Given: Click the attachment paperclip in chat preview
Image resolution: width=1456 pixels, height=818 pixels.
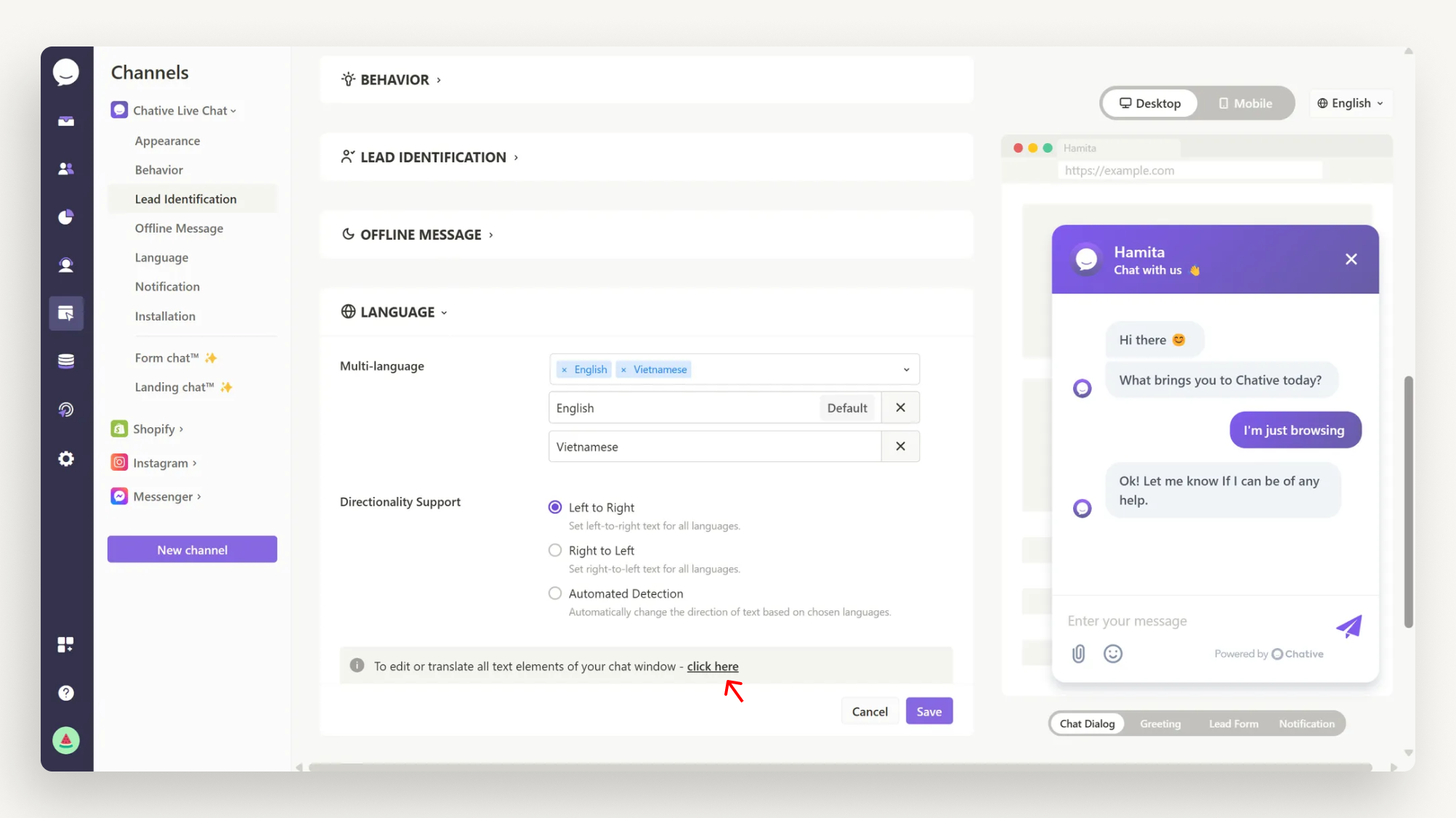Looking at the screenshot, I should click(x=1078, y=653).
